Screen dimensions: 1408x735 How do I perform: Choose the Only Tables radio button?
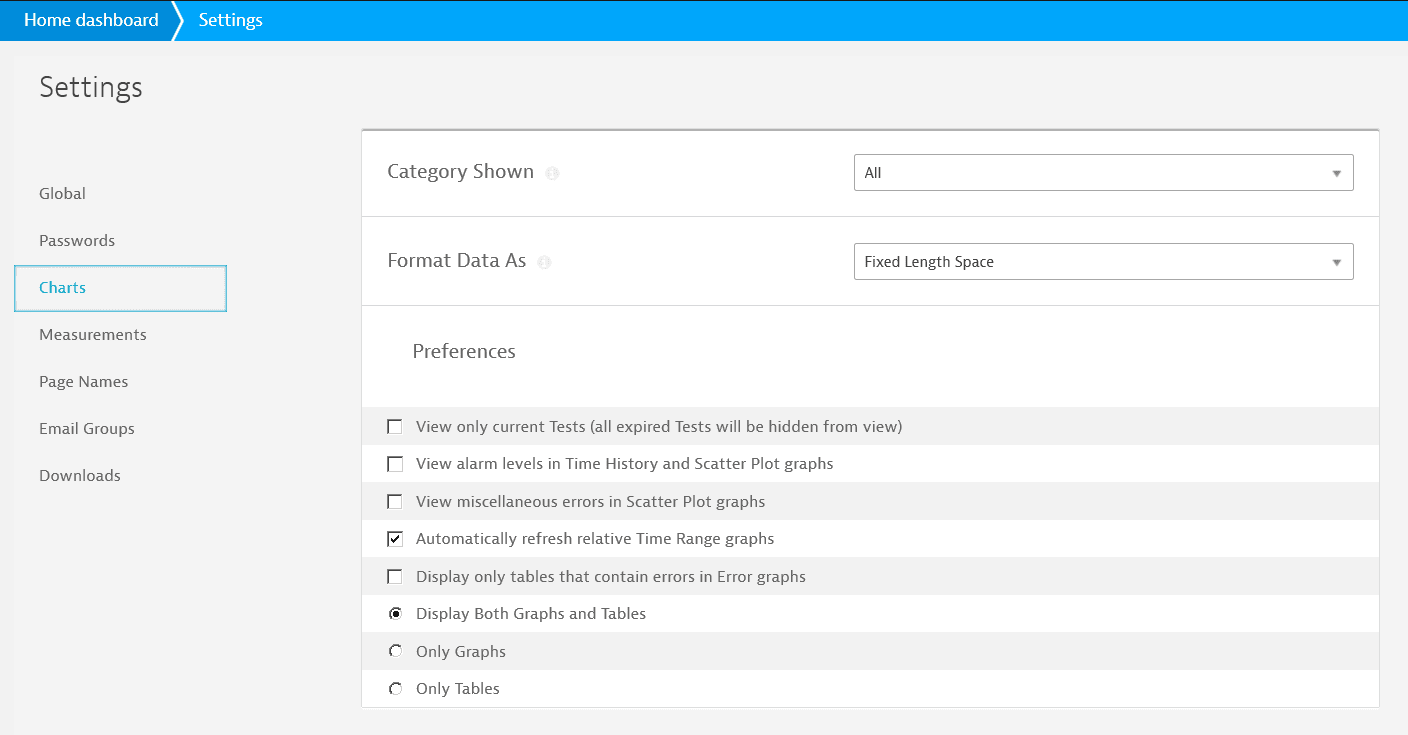[395, 689]
